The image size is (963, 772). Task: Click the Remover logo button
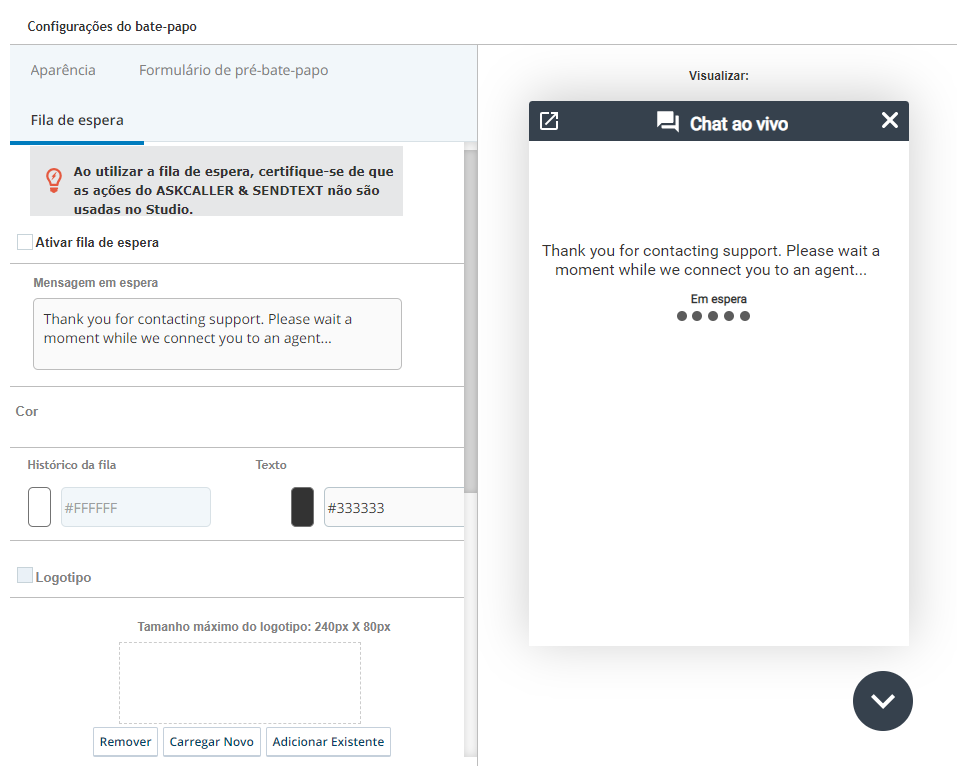(125, 741)
